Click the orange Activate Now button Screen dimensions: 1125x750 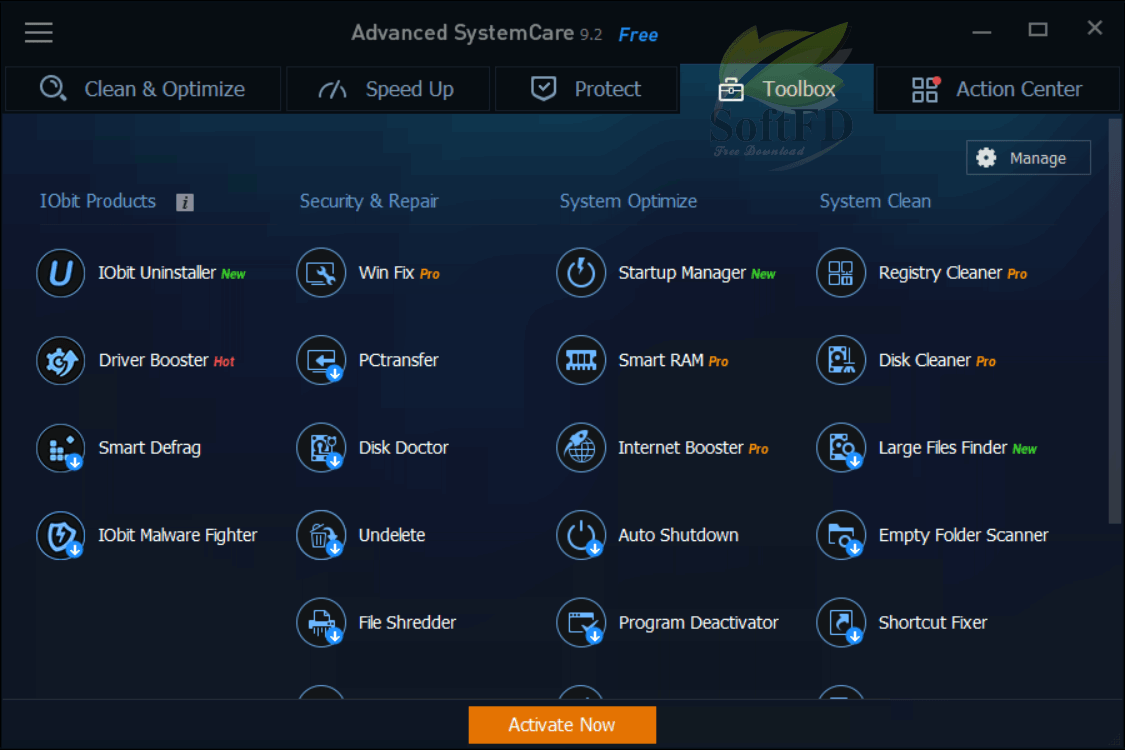coord(562,725)
